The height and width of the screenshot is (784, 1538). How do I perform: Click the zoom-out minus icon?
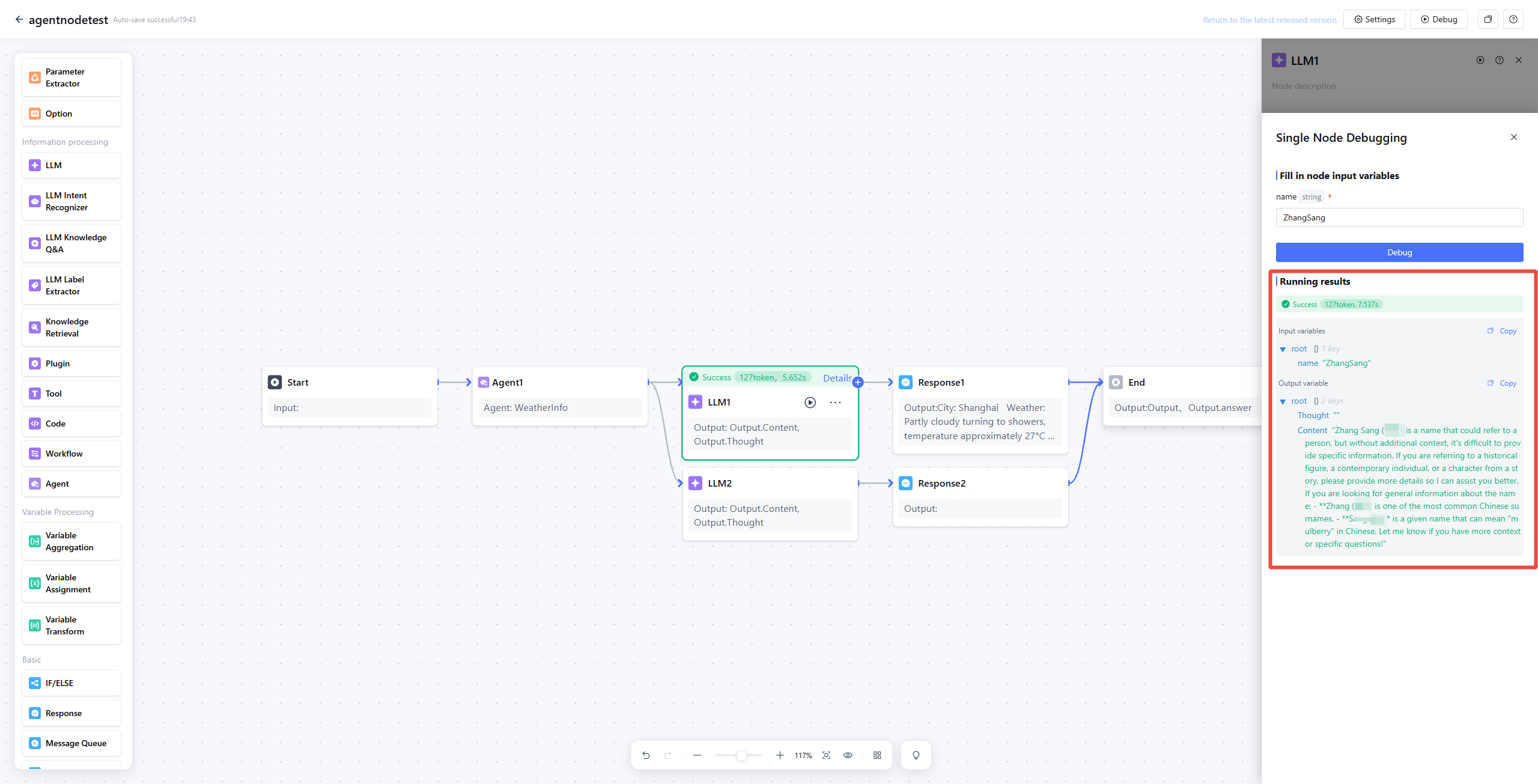[697, 755]
